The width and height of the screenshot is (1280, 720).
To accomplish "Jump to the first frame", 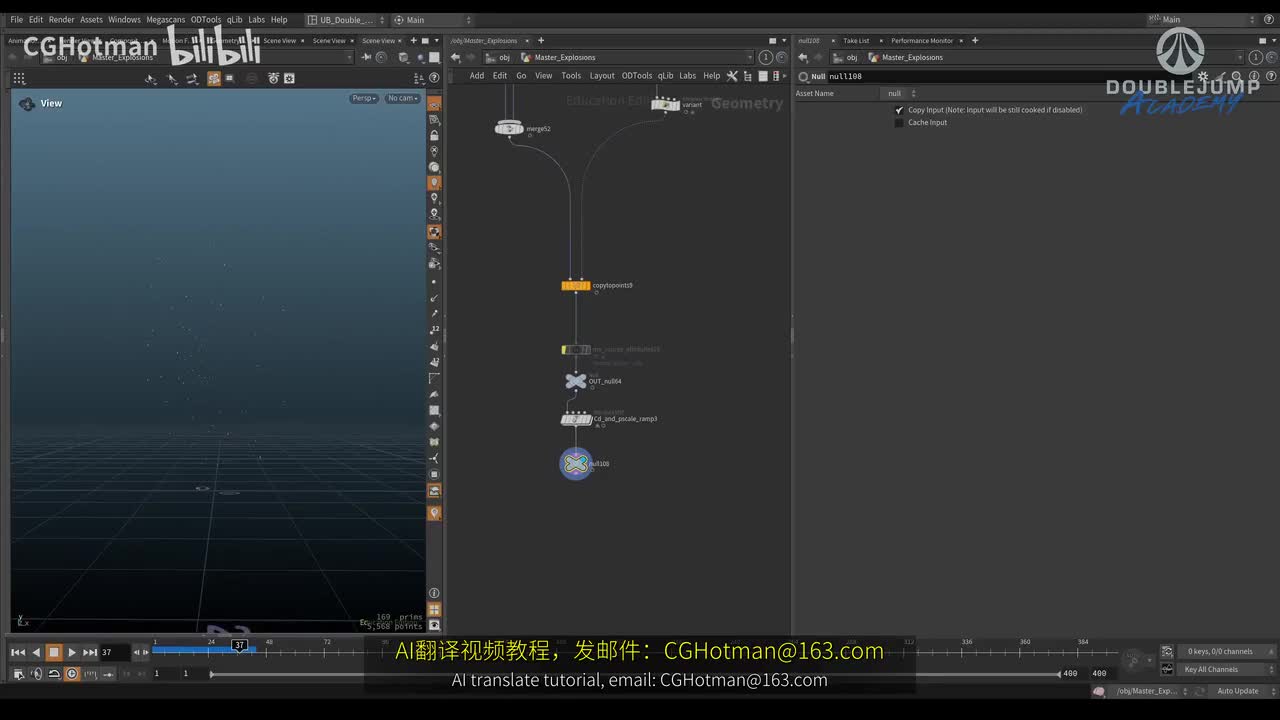I will [x=18, y=652].
